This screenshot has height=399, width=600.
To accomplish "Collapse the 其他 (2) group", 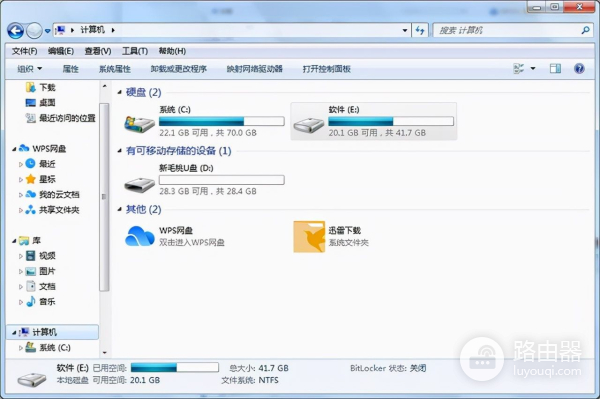I will (119, 209).
